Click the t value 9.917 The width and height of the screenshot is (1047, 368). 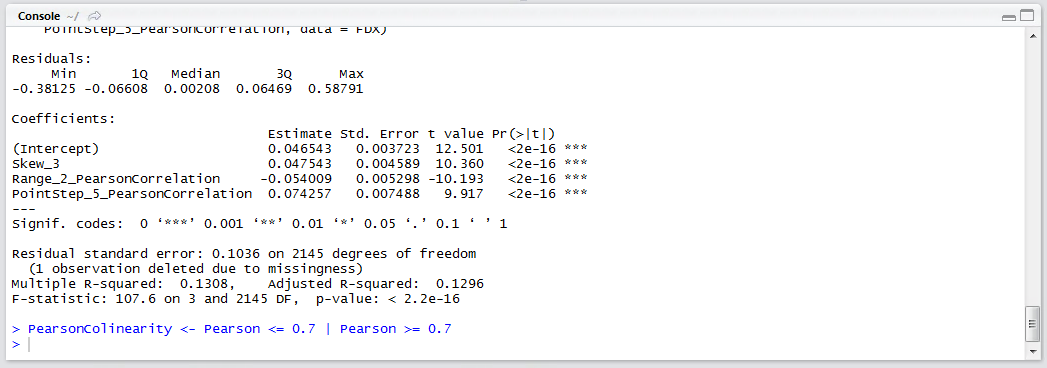tap(464, 194)
